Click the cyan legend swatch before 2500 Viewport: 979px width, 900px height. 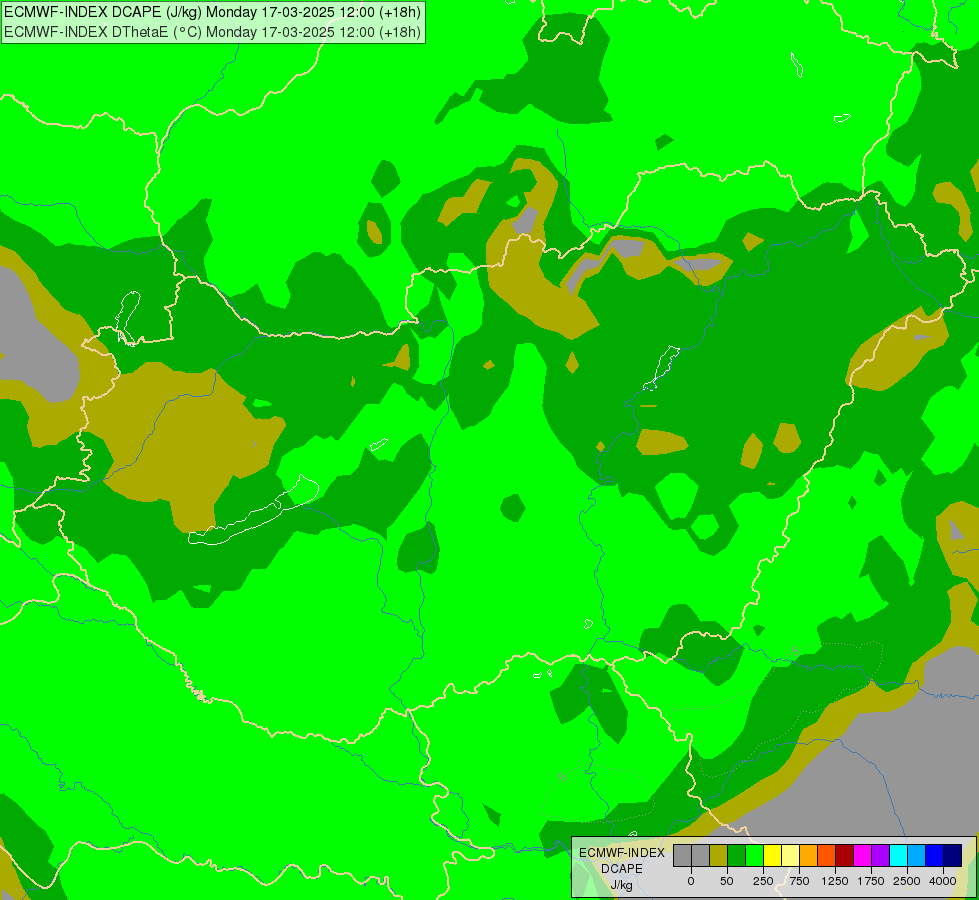click(x=898, y=856)
